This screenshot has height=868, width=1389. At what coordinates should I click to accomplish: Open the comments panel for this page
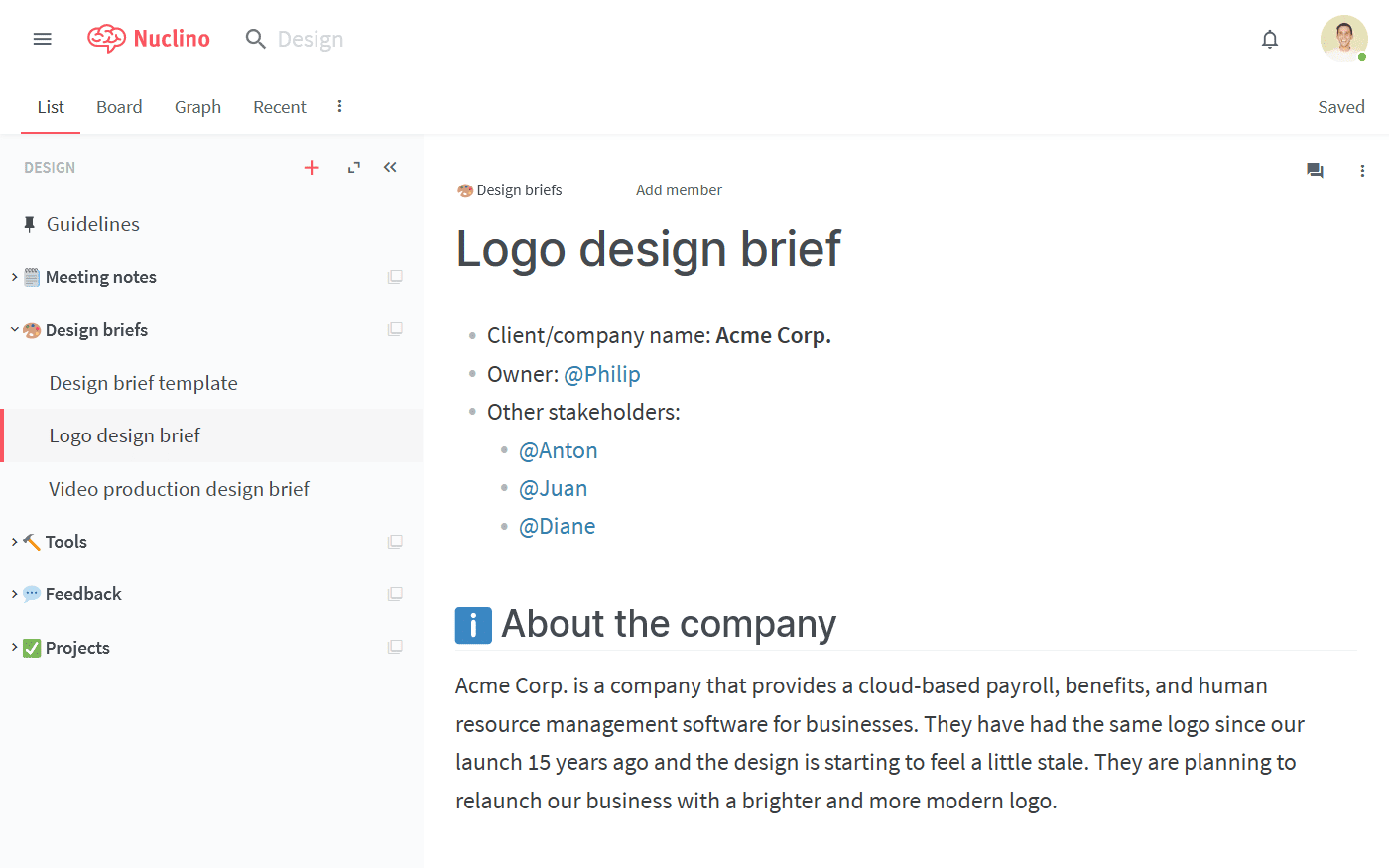pos(1315,171)
